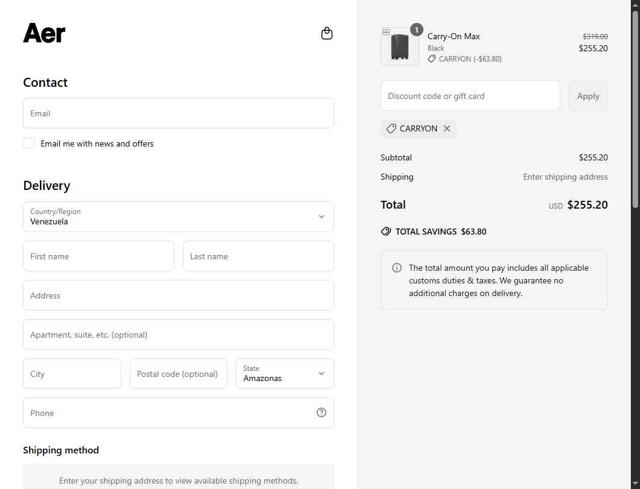Click the Carry-On Max product name

pos(453,36)
